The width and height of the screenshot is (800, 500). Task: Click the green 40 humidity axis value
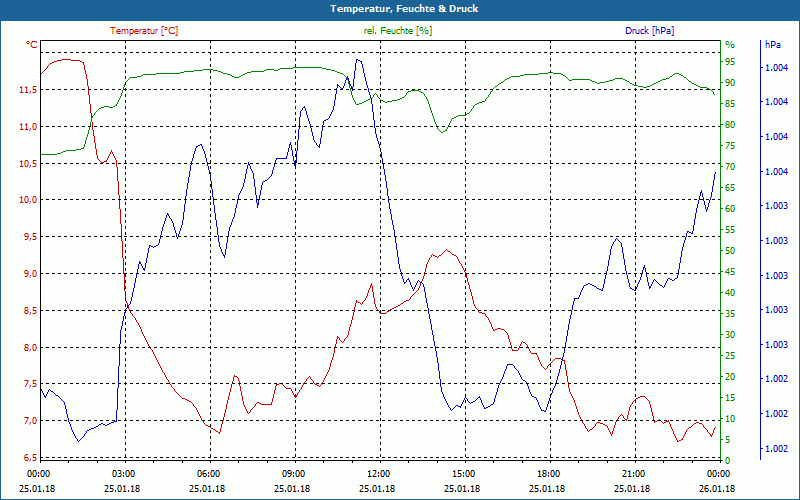click(730, 293)
